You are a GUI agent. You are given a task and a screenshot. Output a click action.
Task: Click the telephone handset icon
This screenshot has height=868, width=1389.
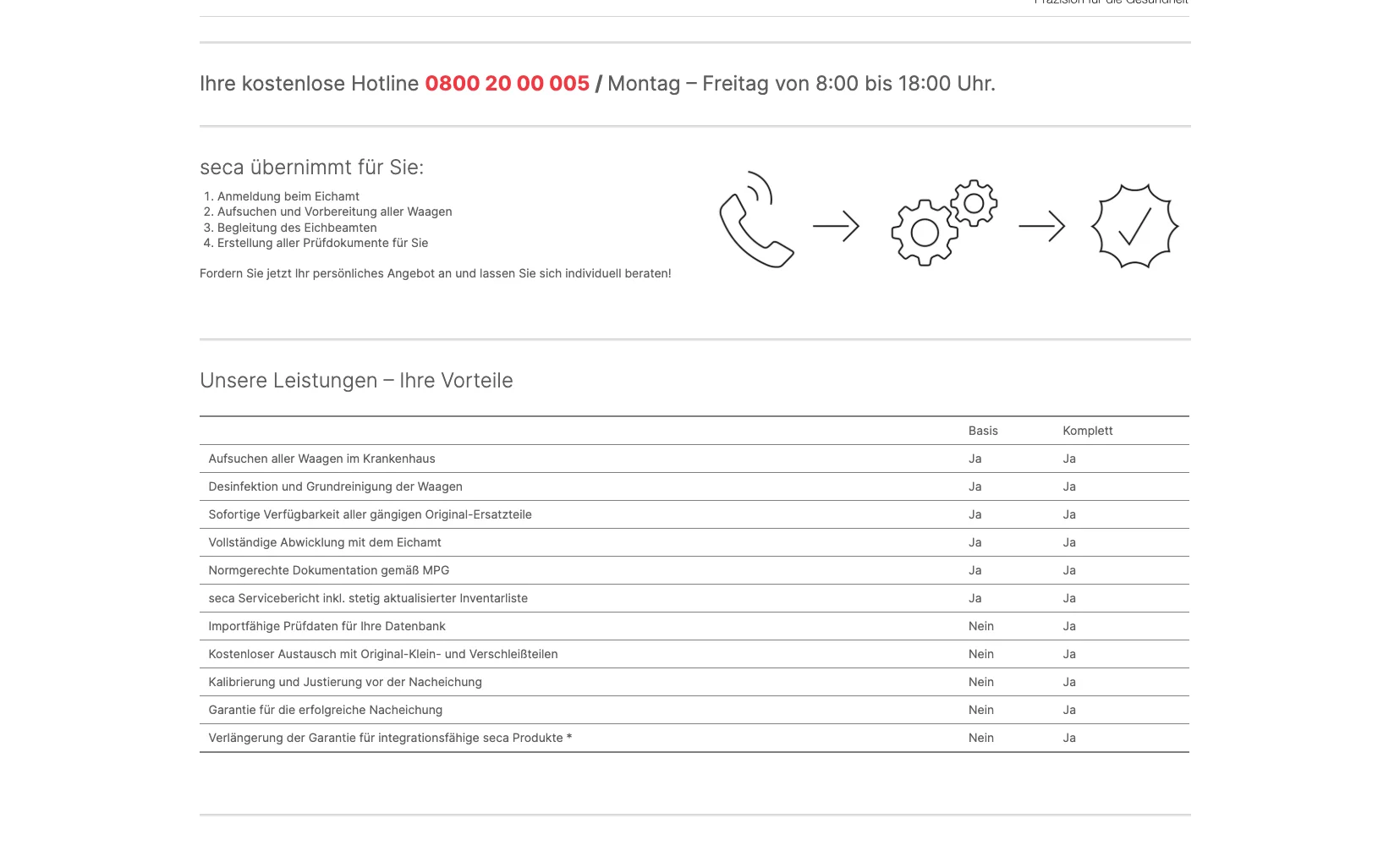click(756, 219)
